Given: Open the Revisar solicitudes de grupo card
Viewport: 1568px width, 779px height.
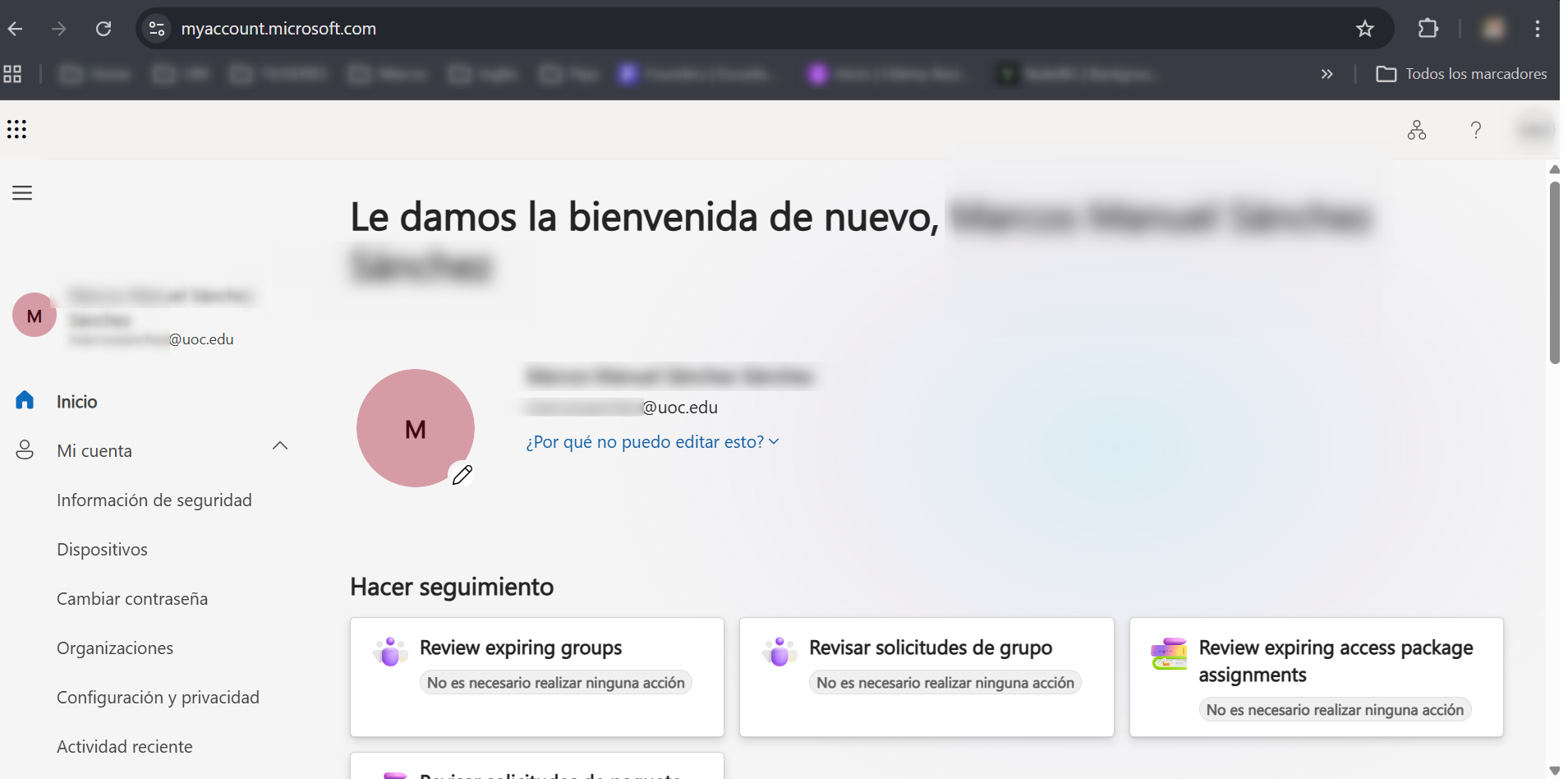Looking at the screenshot, I should tap(927, 677).
